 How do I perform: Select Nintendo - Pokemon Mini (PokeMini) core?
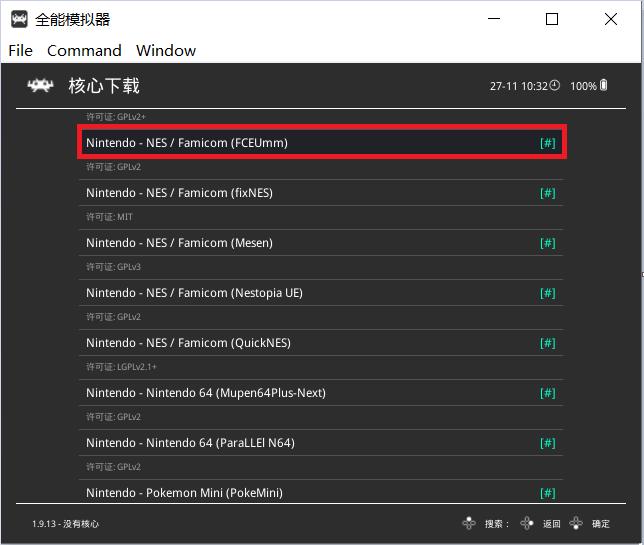point(320,492)
